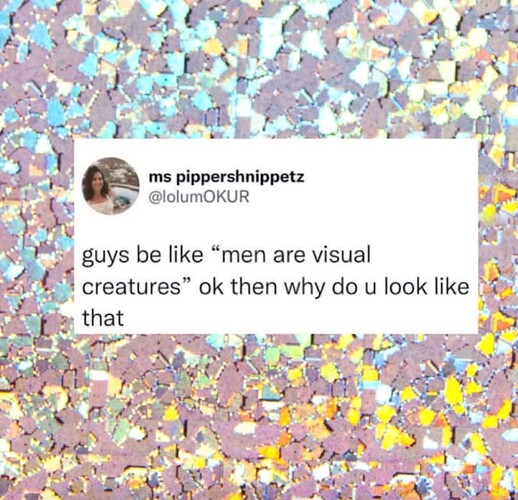Click the word "look" in the tweet
Image resolution: width=518 pixels, height=500 pixels.
click(x=405, y=287)
